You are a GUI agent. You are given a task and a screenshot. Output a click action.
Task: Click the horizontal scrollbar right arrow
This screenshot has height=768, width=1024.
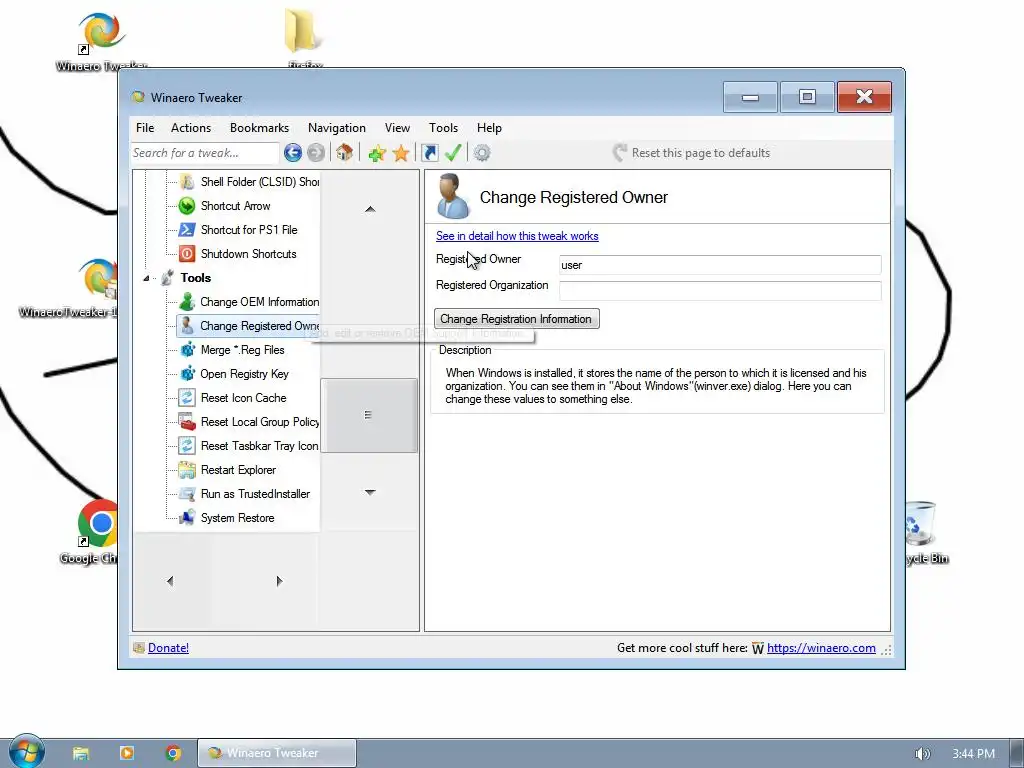click(x=280, y=581)
